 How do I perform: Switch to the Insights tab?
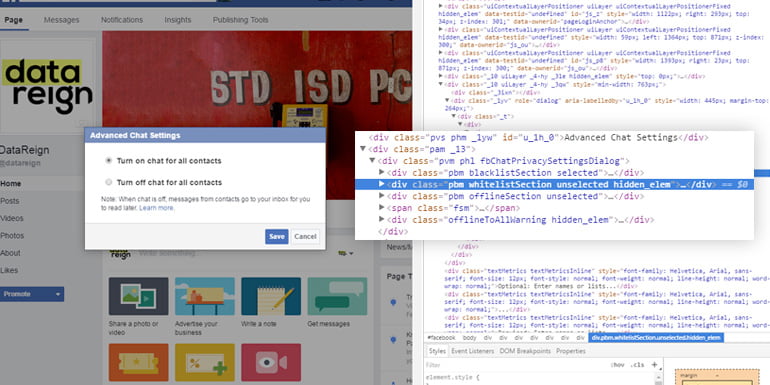coord(178,20)
